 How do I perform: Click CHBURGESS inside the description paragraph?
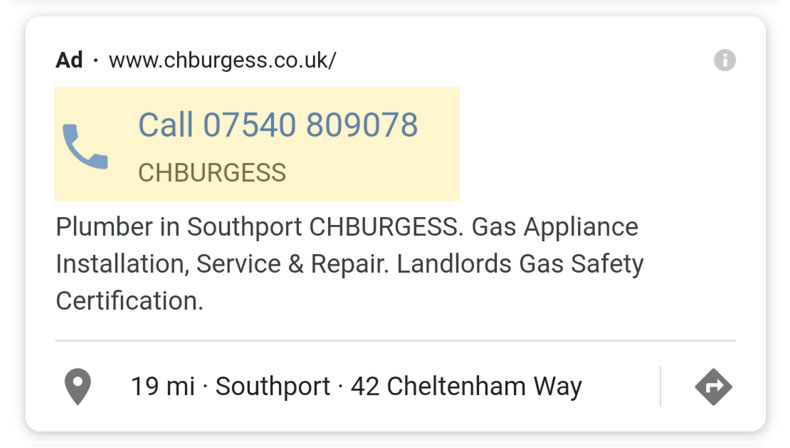pyautogui.click(x=385, y=227)
